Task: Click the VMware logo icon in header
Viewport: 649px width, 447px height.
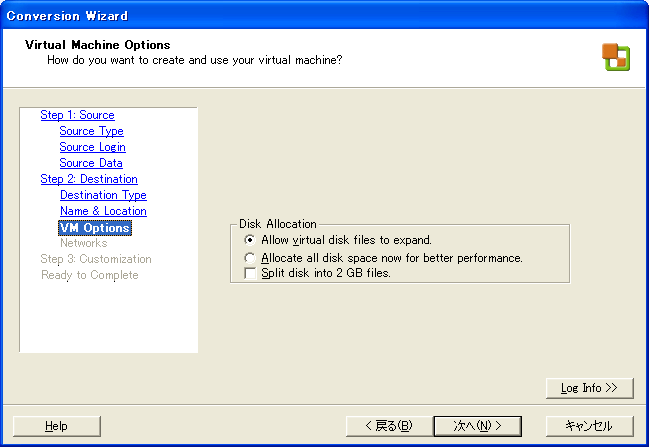Action: 615,57
